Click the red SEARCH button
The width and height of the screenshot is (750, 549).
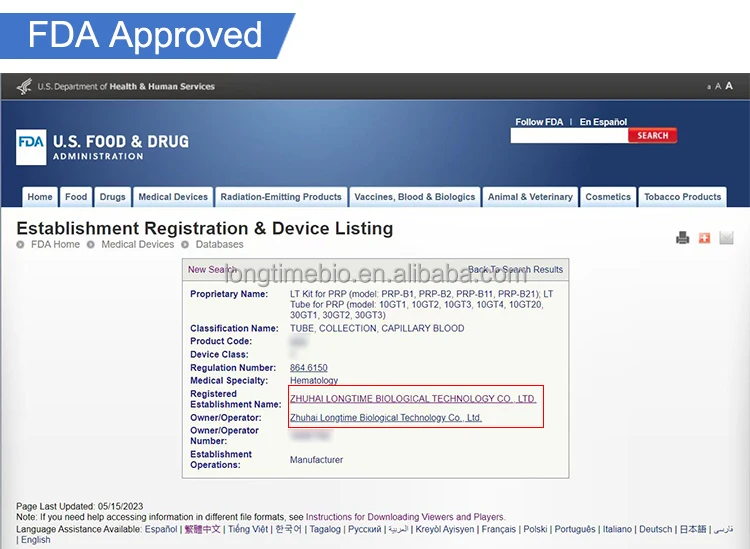click(652, 135)
